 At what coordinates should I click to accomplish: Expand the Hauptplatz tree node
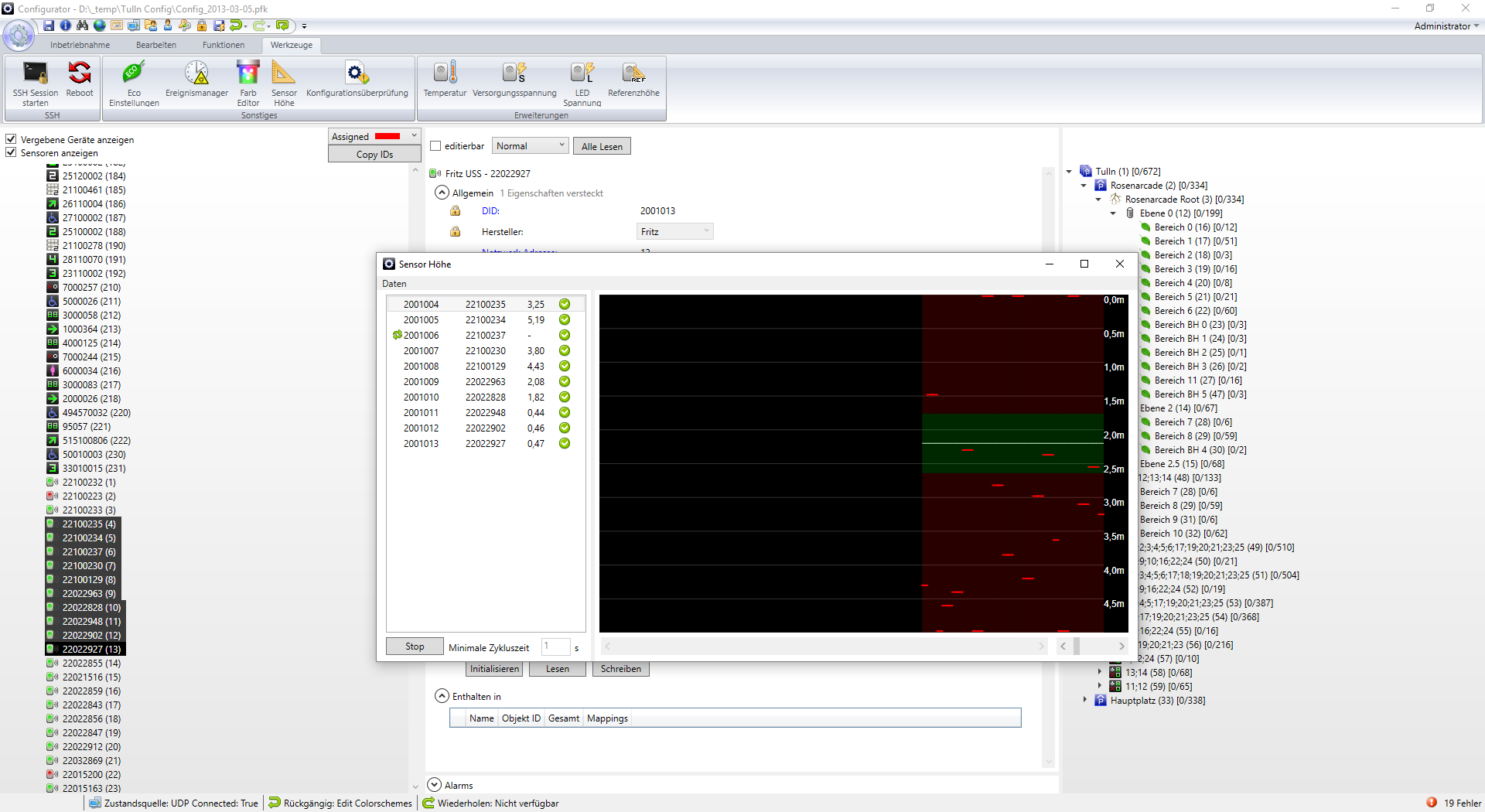pyautogui.click(x=1084, y=700)
